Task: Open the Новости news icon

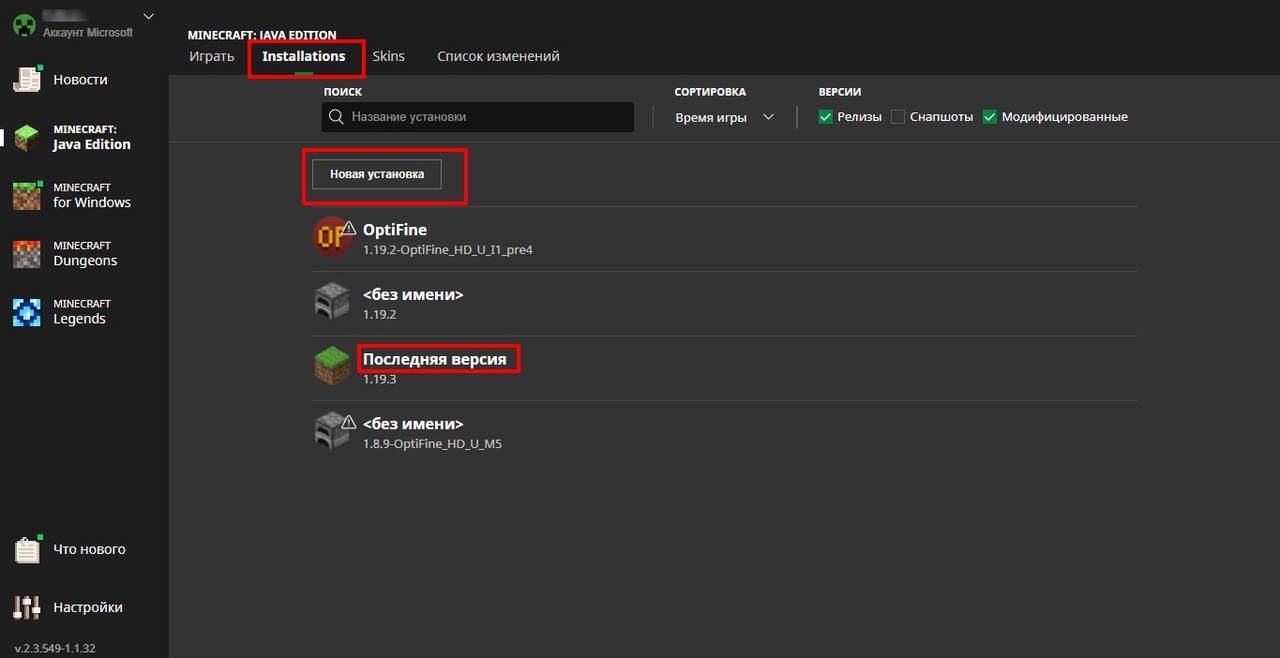Action: tap(27, 80)
